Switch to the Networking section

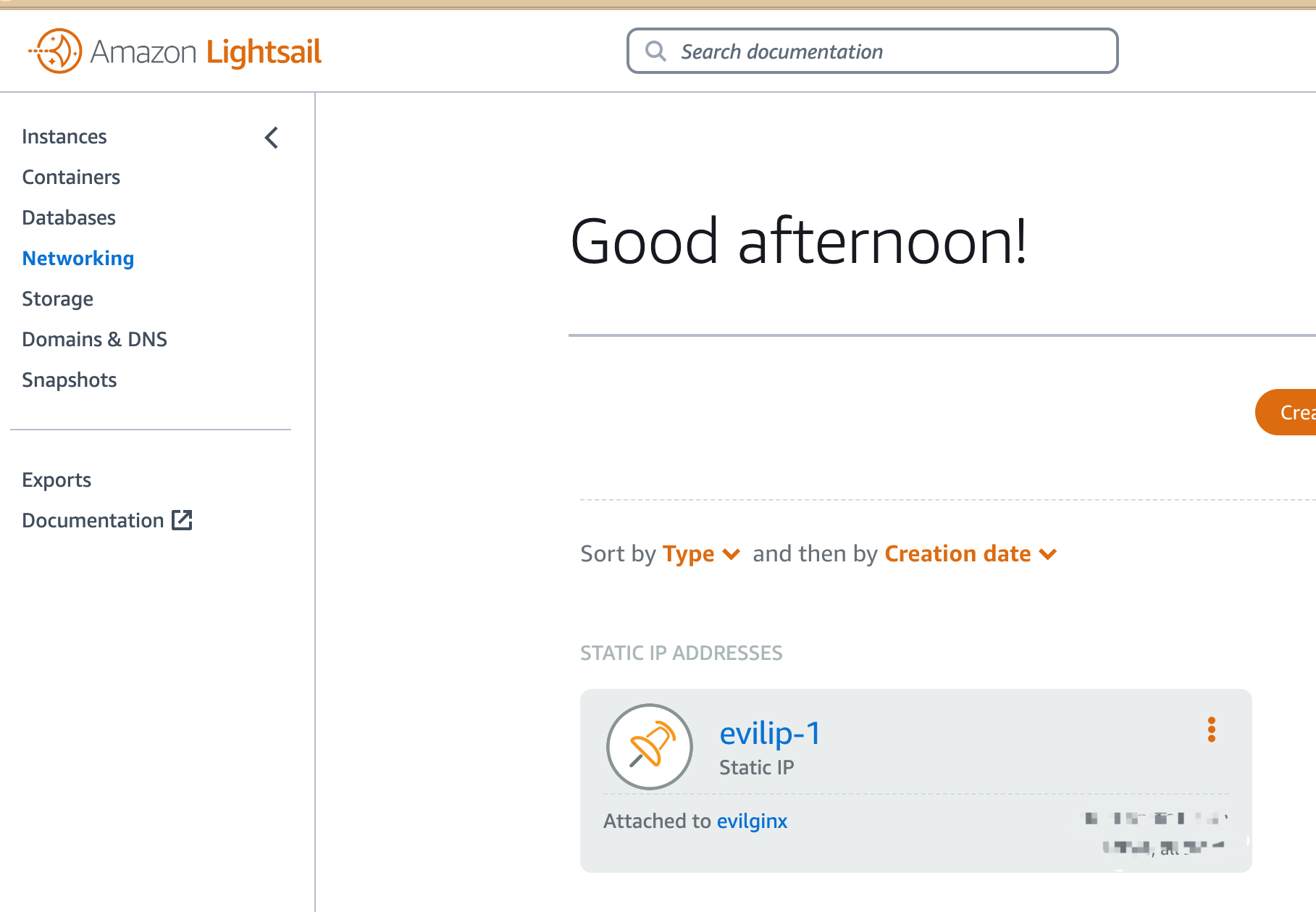point(78,259)
